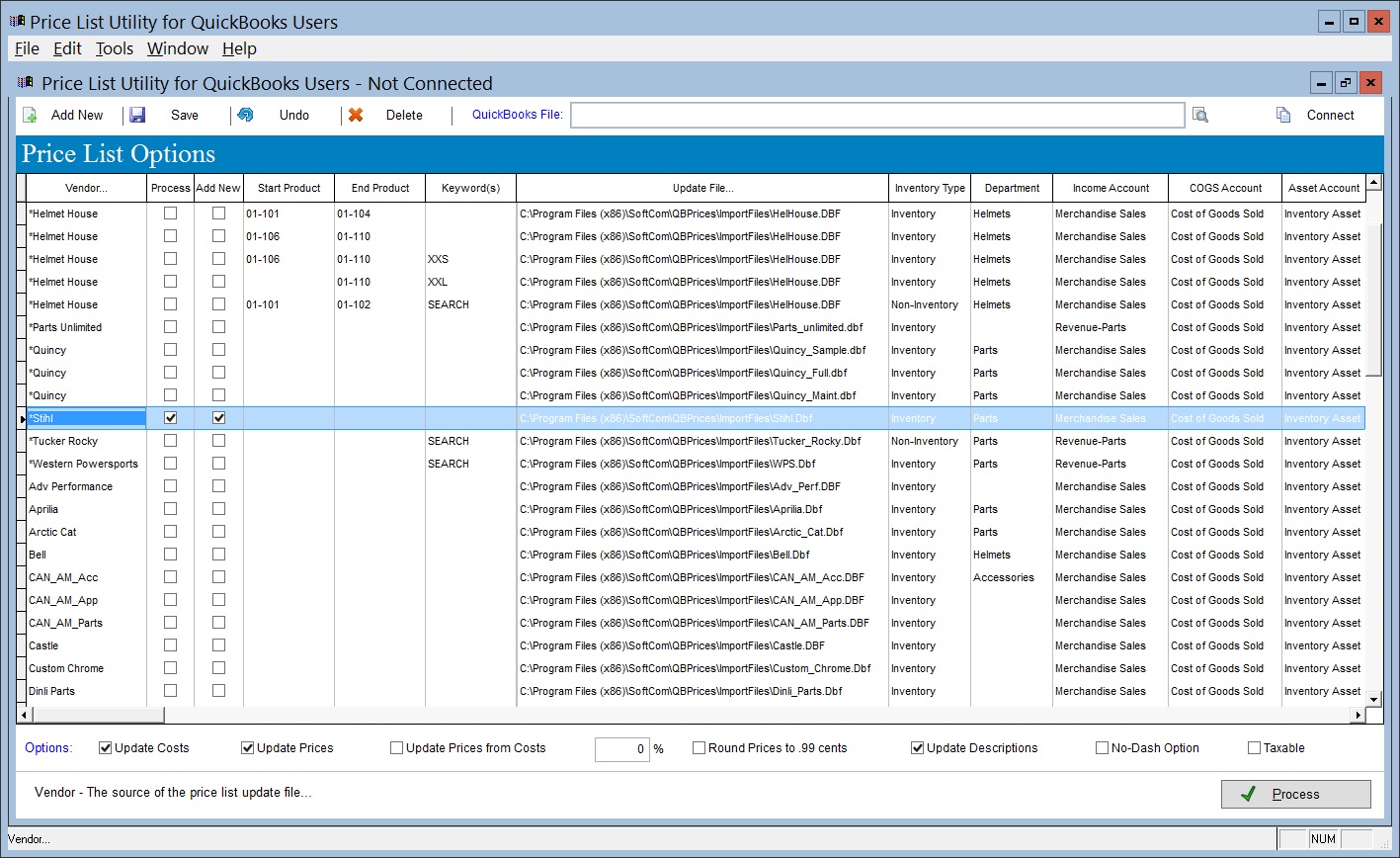This screenshot has width=1400, height=858.
Task: Click the Process button
Action: coord(1295,794)
